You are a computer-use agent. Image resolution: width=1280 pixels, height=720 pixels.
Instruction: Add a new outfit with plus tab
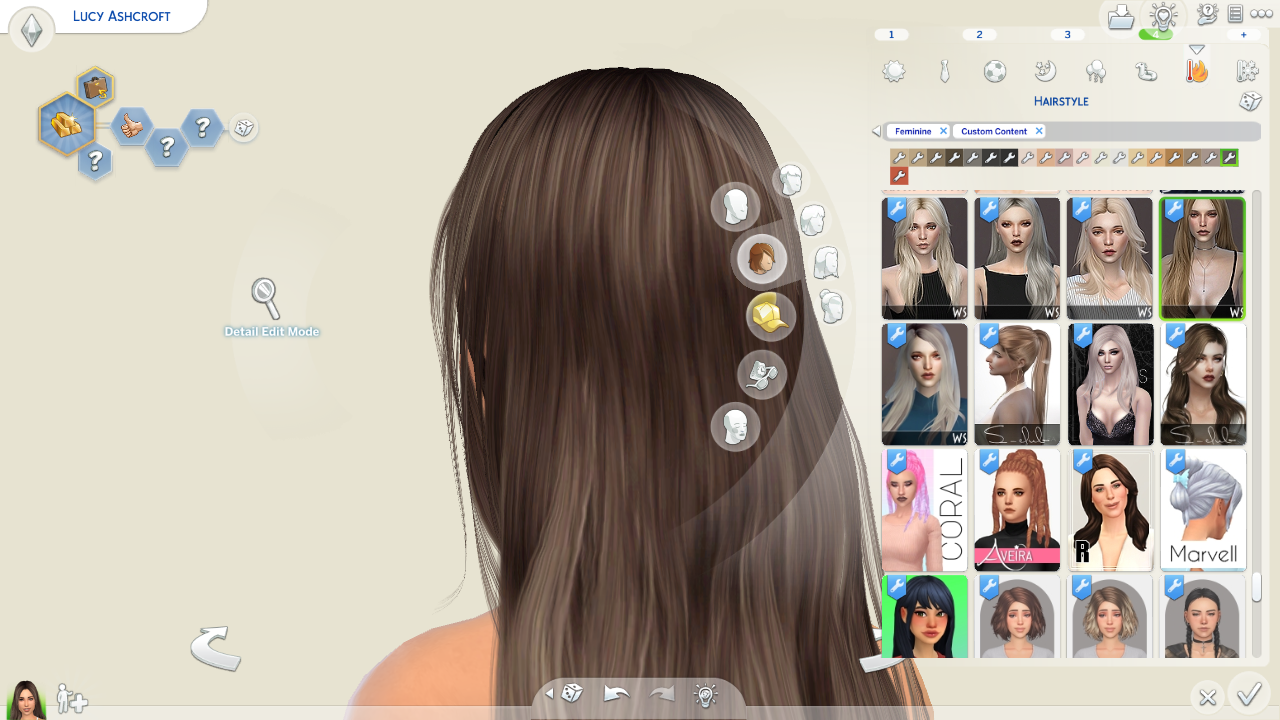point(1243,35)
